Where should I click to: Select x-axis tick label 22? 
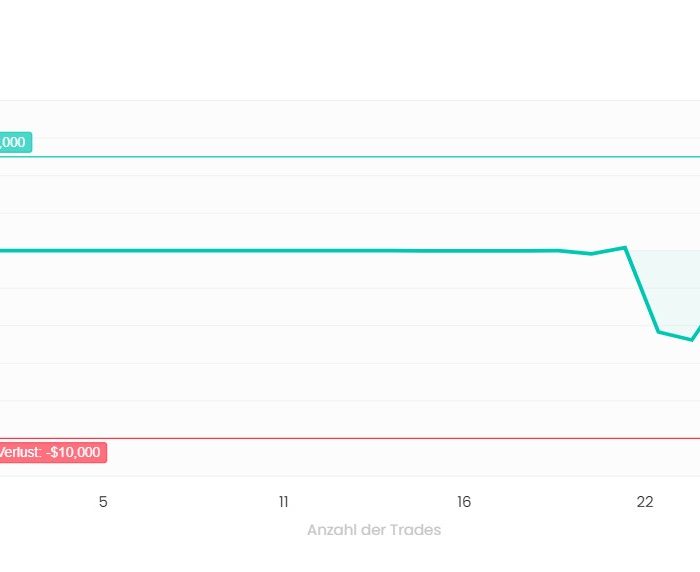tap(645, 502)
